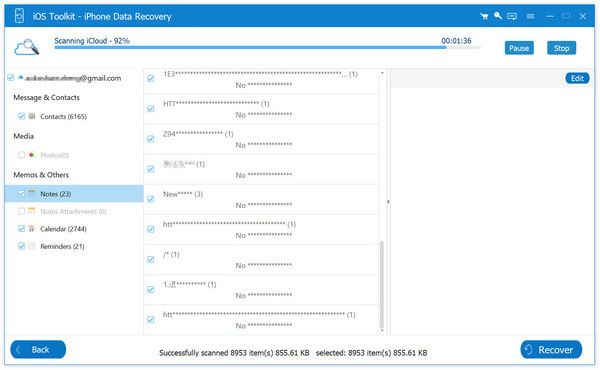Click the notes list scroll up arrow
The width and height of the screenshot is (600, 370).
(x=382, y=72)
